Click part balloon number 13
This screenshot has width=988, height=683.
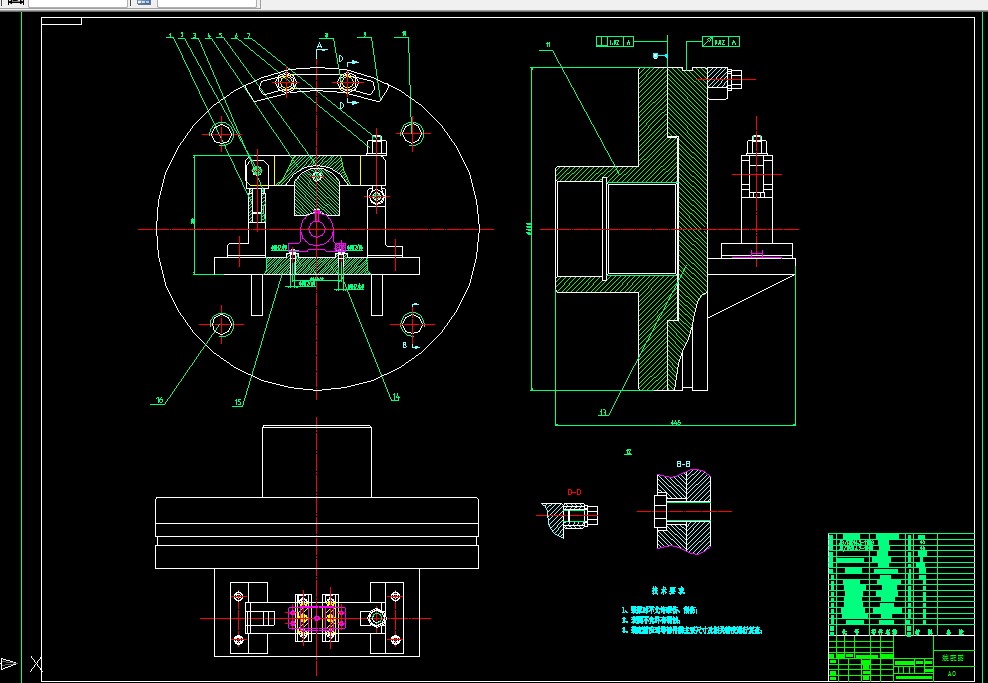point(603,413)
